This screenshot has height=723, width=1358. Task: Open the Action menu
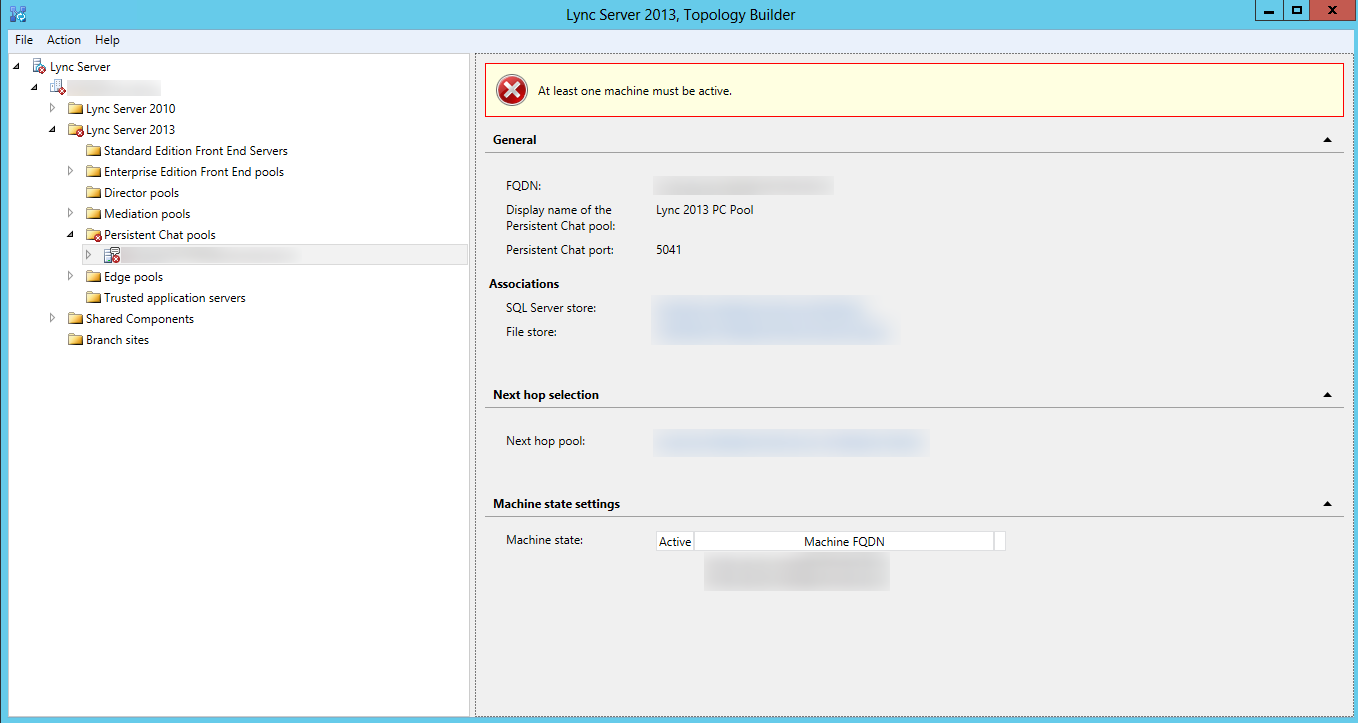[x=64, y=40]
